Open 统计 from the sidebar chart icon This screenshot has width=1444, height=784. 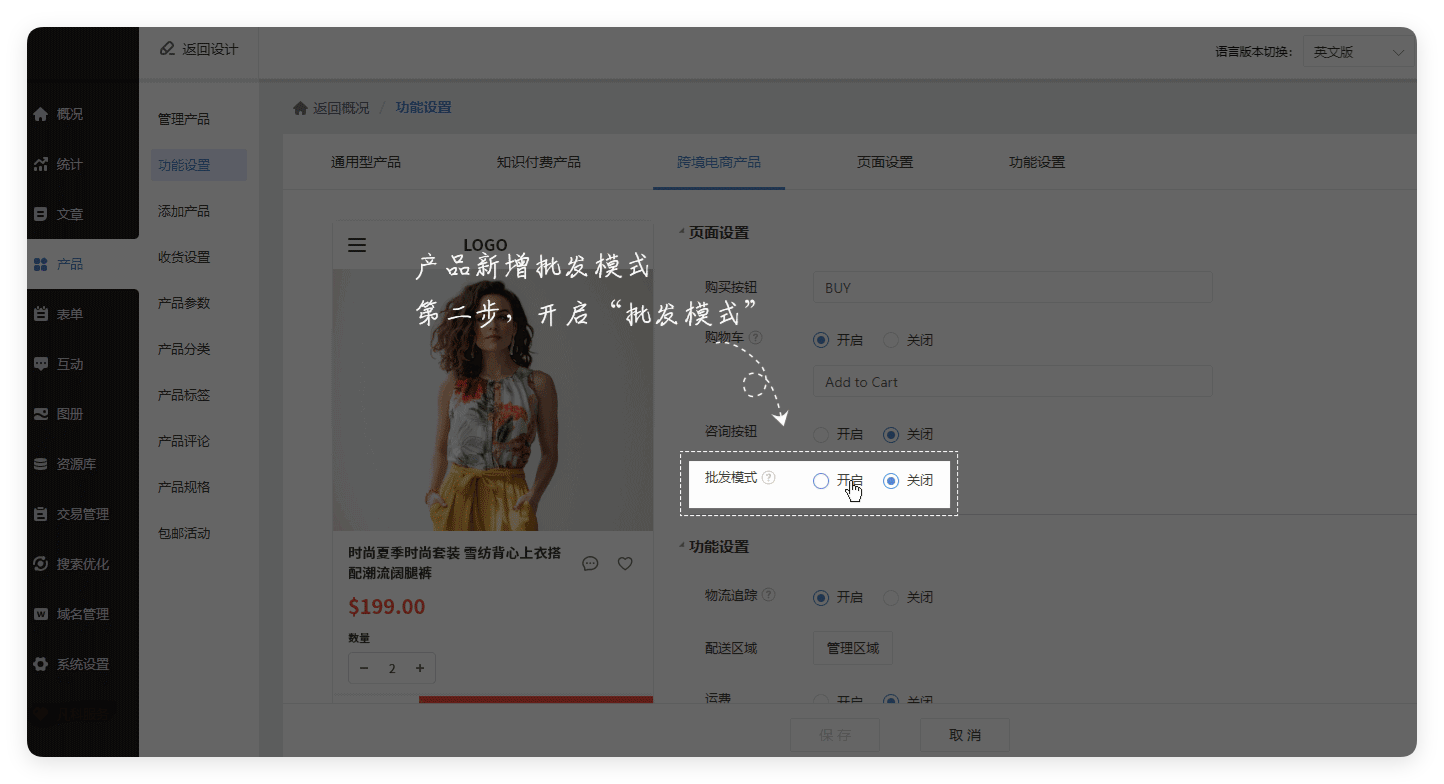(x=41, y=164)
